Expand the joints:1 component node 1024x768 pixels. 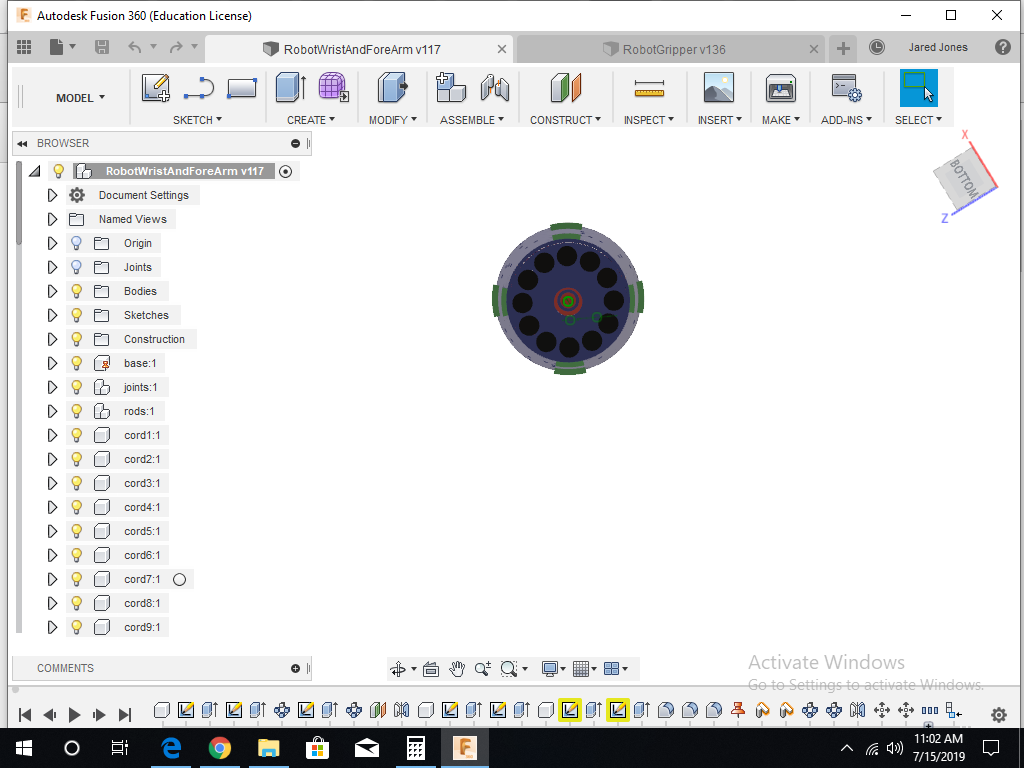(52, 387)
